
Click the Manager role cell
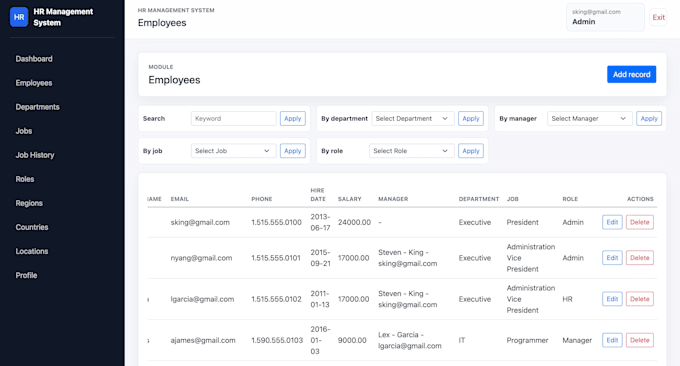577,340
